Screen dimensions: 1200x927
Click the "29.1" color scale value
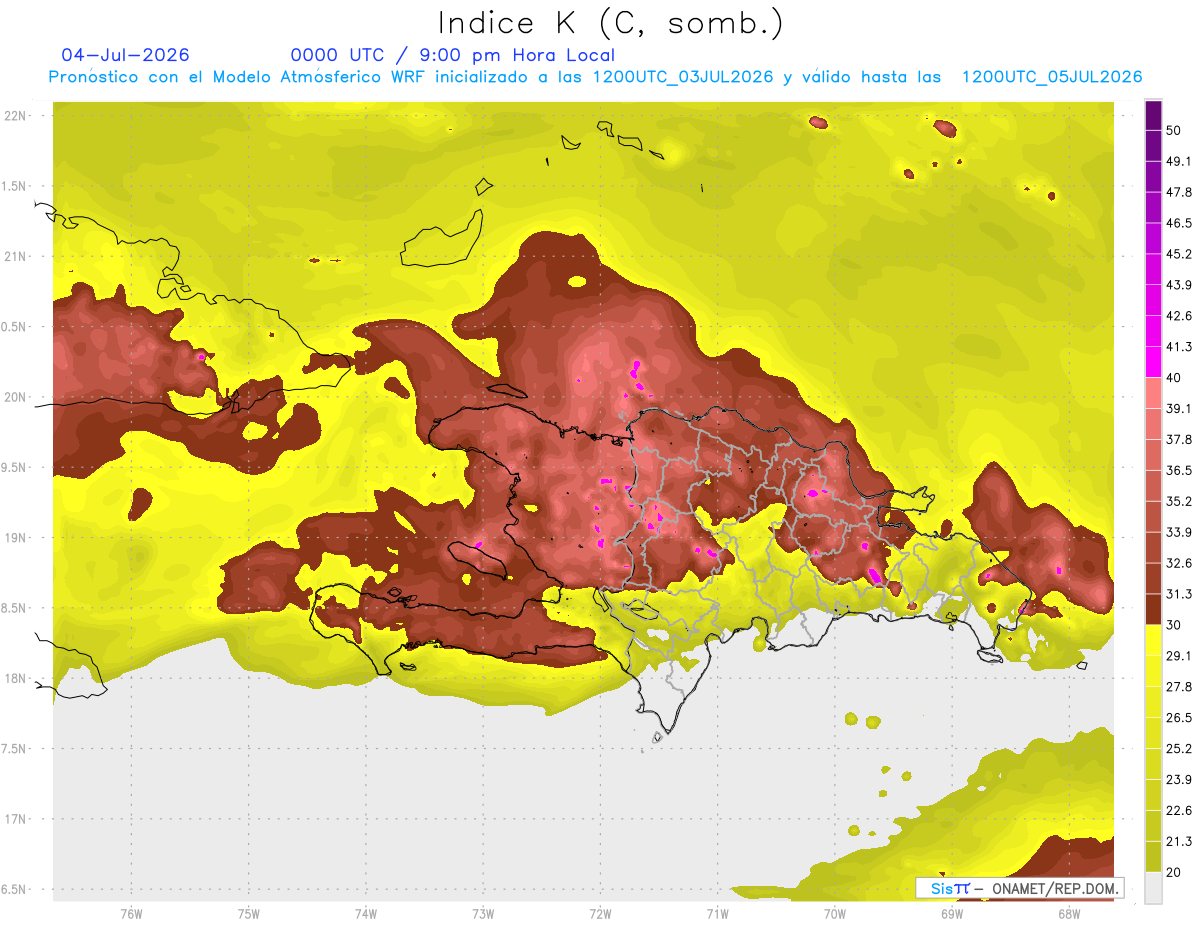click(x=1179, y=655)
